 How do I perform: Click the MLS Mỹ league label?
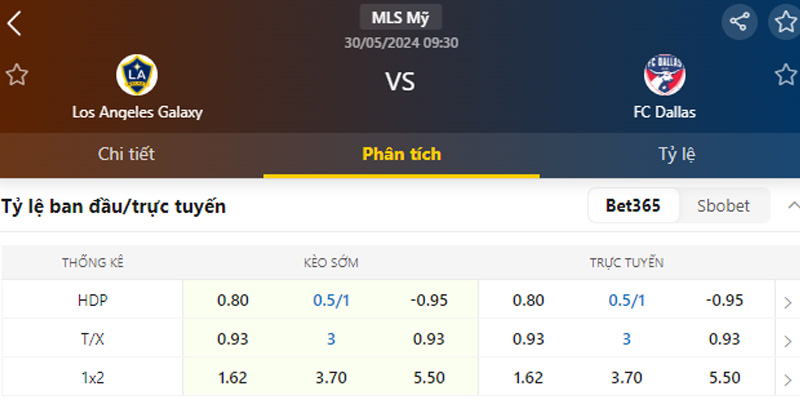coord(400,17)
